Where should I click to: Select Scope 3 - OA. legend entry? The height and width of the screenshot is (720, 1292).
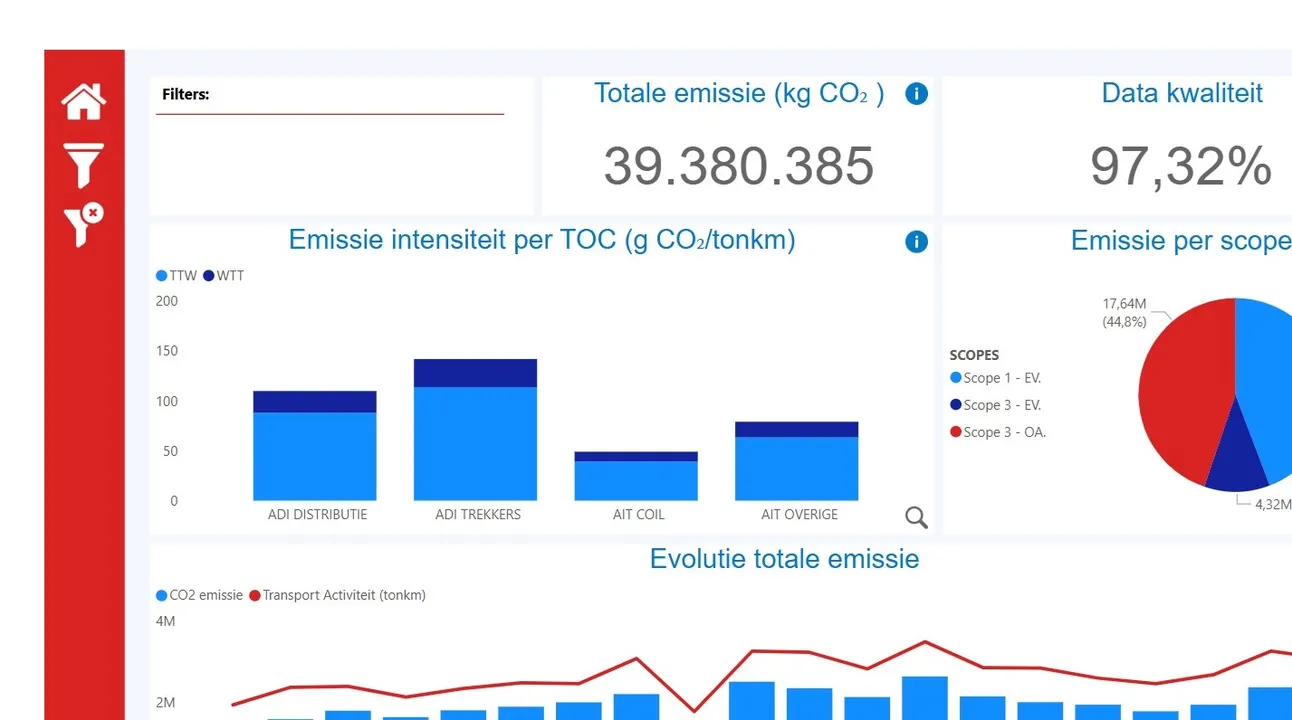coord(997,432)
